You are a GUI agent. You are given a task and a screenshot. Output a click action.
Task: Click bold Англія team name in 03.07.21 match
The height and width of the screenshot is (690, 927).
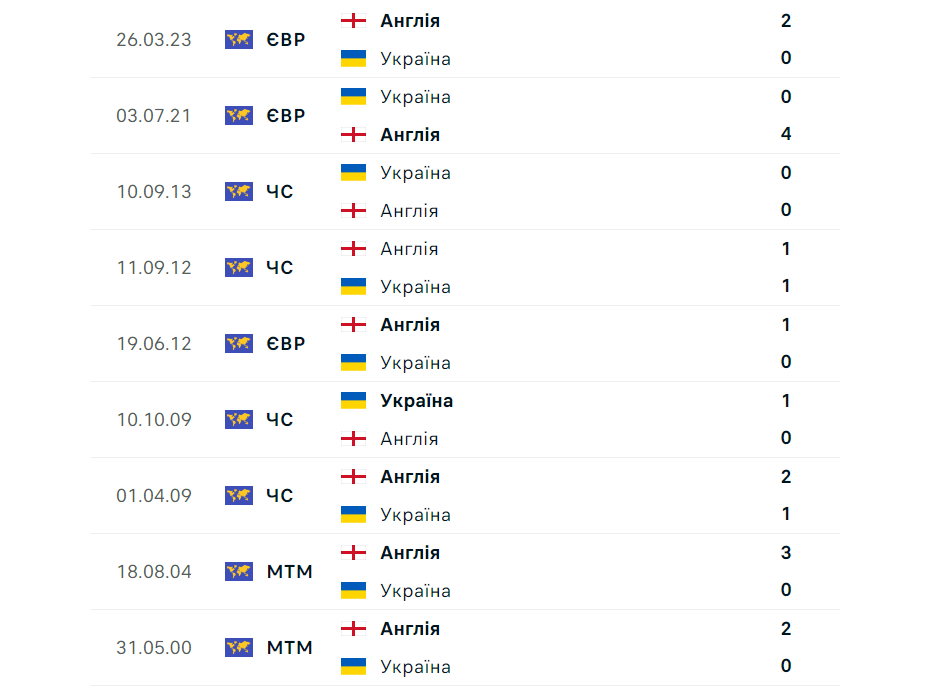[410, 135]
